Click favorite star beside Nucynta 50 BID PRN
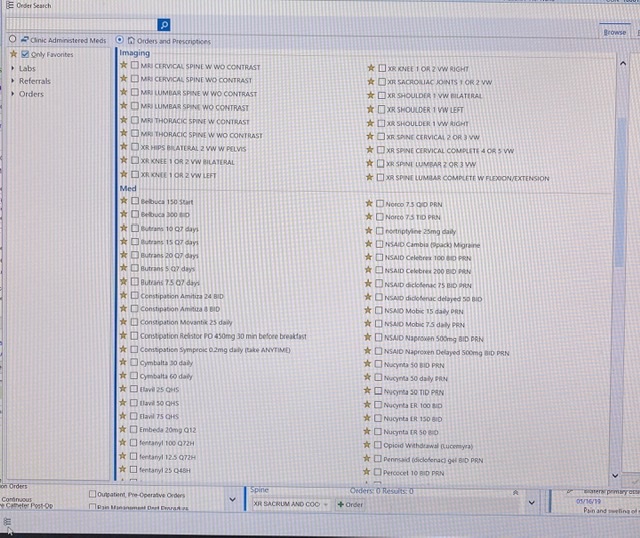Image resolution: width=640 pixels, height=538 pixels. click(367, 364)
